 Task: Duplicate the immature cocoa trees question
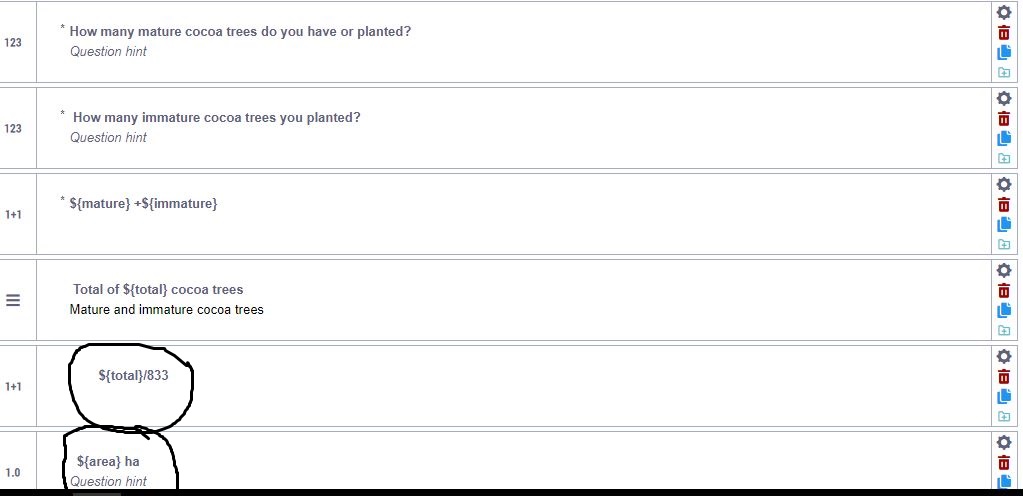pyautogui.click(x=1004, y=139)
